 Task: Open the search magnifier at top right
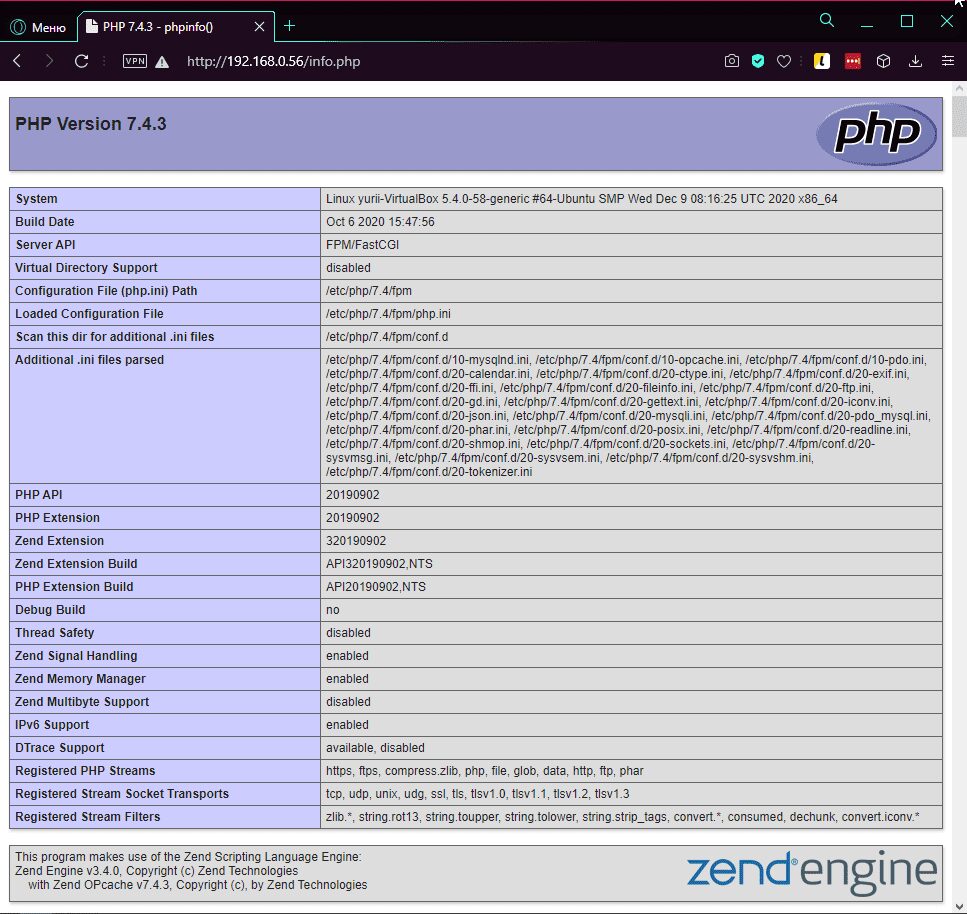click(x=826, y=20)
